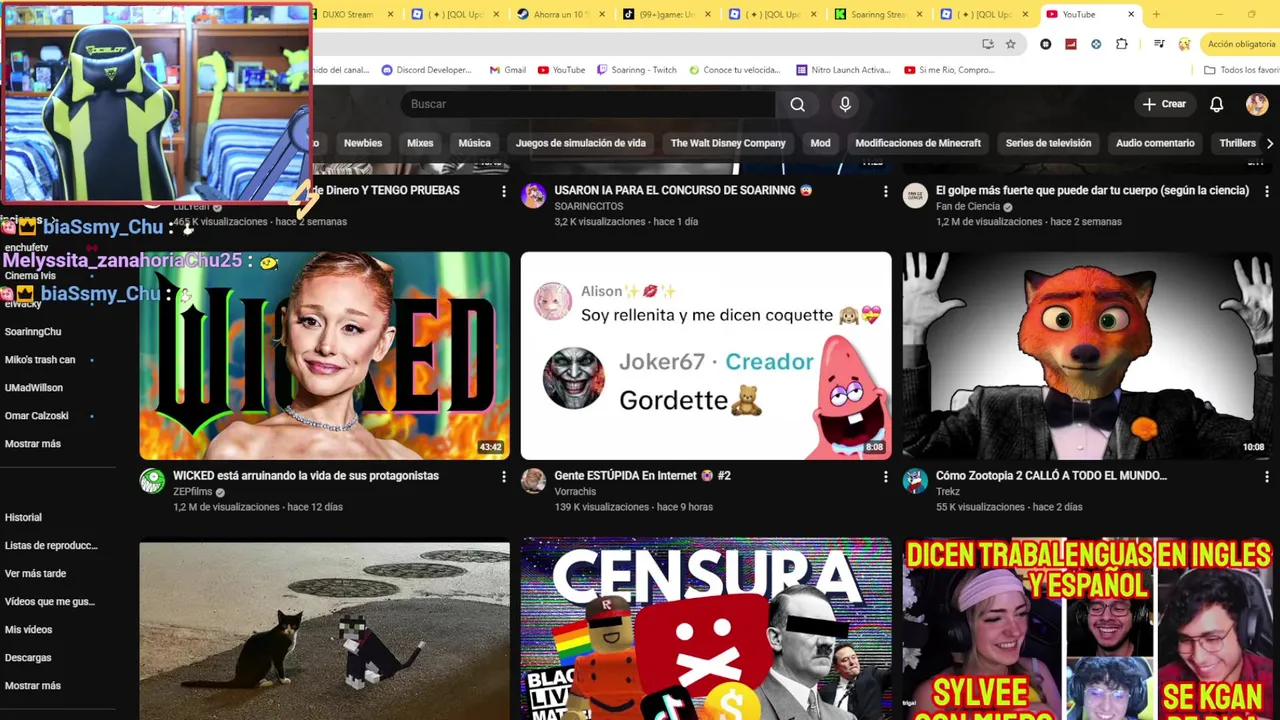Open options for El golpe más fuerte video
This screenshot has width=1280, height=720.
[1267, 191]
